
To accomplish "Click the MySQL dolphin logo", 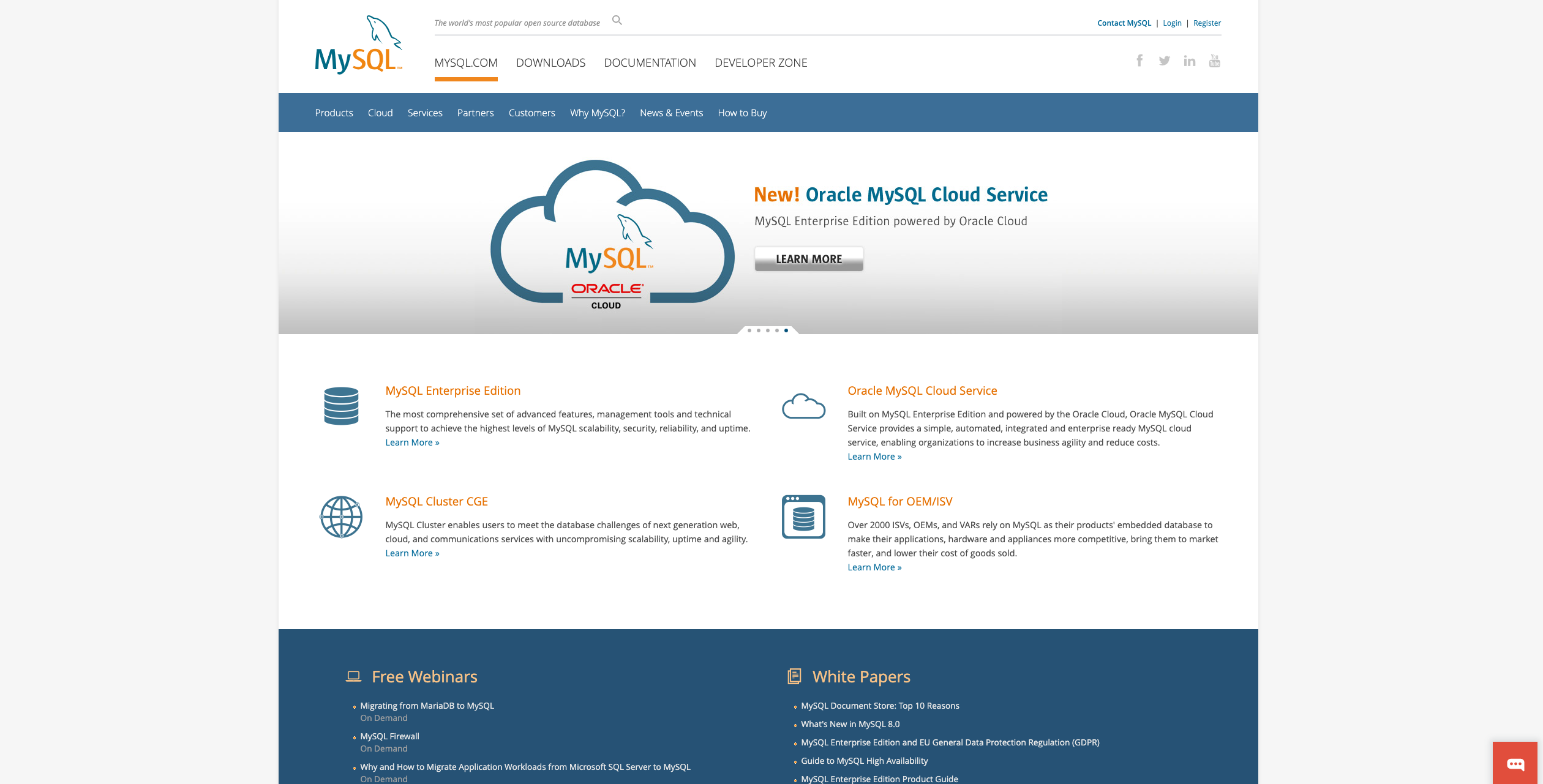I will point(358,43).
